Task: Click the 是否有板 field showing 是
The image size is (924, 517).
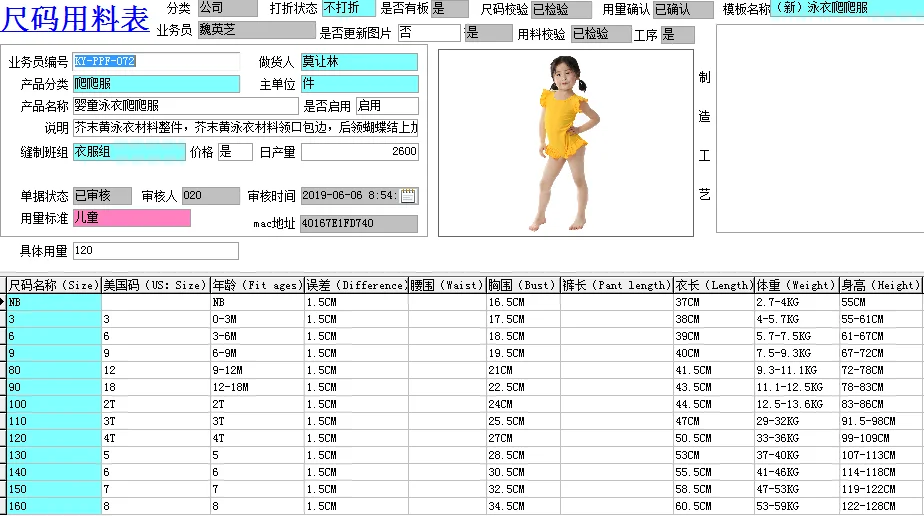Action: pos(450,8)
